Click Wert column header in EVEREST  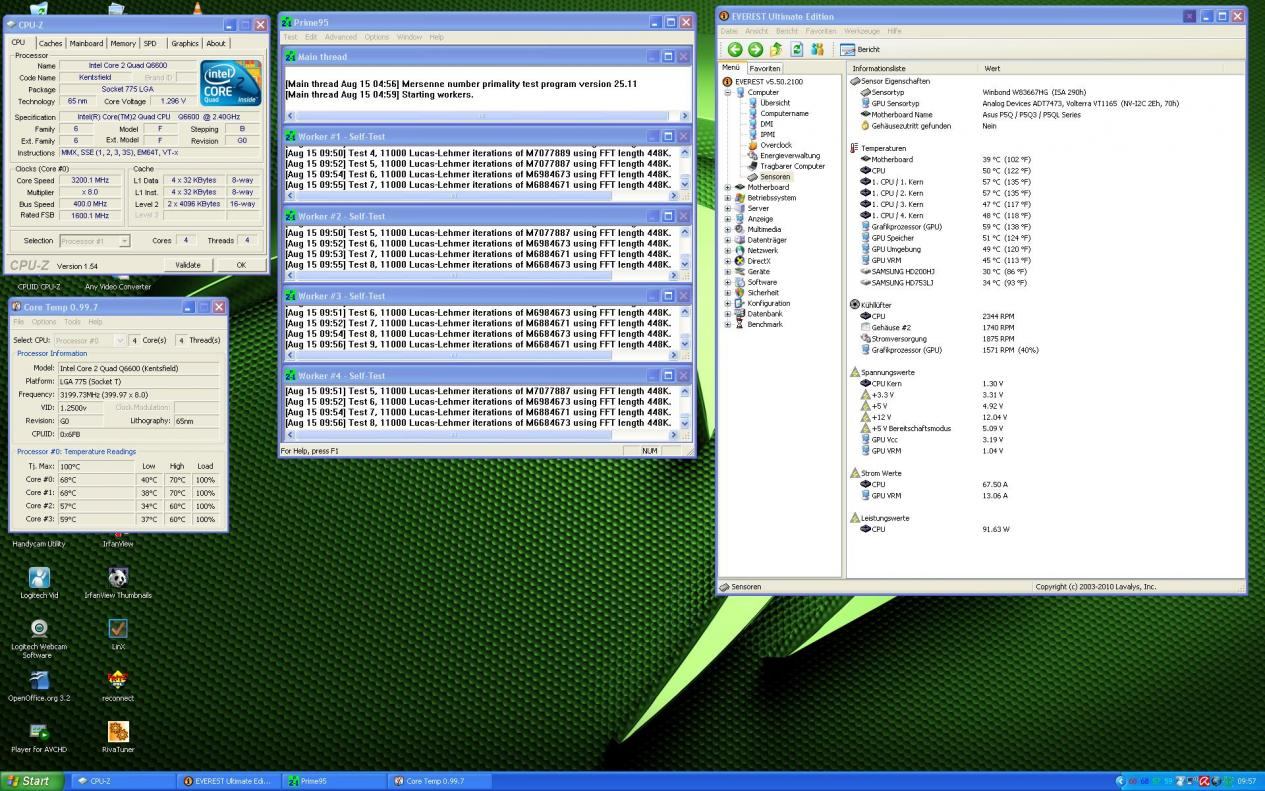1110,68
